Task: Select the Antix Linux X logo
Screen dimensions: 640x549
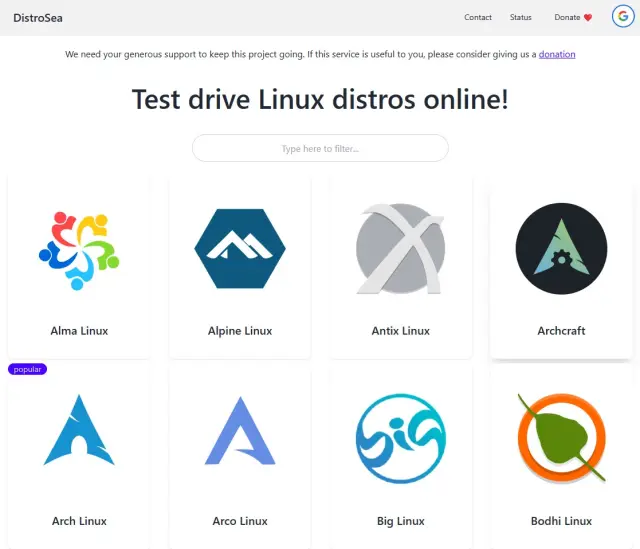Action: (x=400, y=249)
